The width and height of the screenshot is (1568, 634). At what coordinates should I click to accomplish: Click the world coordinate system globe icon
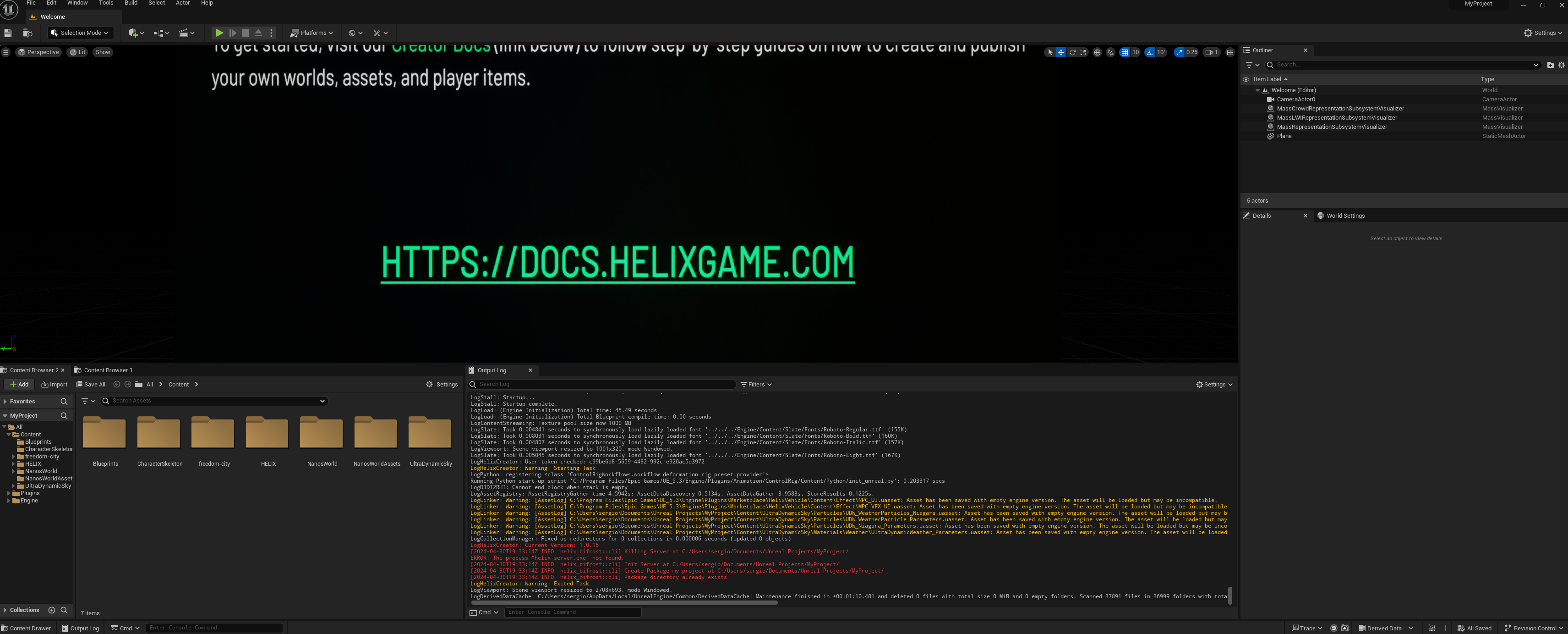[1097, 52]
